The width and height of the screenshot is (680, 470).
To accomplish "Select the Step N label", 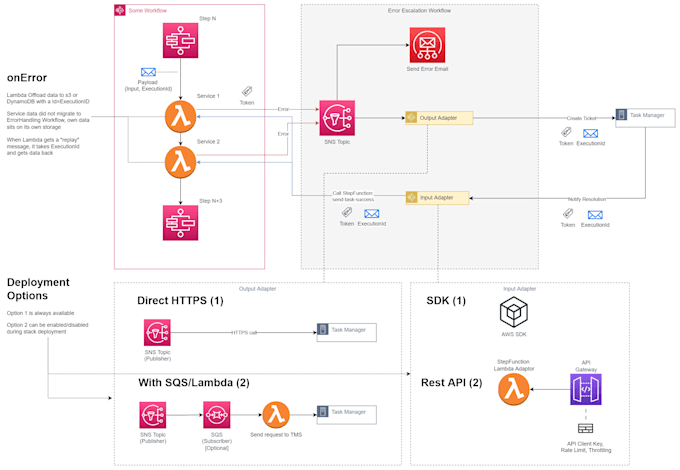I will pyautogui.click(x=207, y=19).
